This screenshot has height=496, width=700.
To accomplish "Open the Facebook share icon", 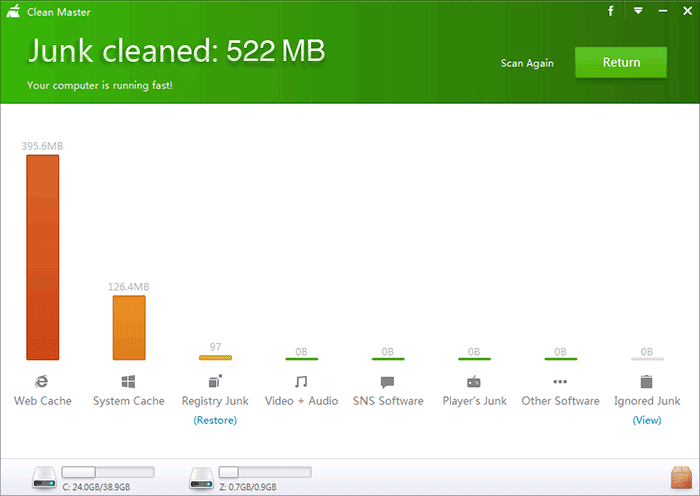I will (611, 11).
